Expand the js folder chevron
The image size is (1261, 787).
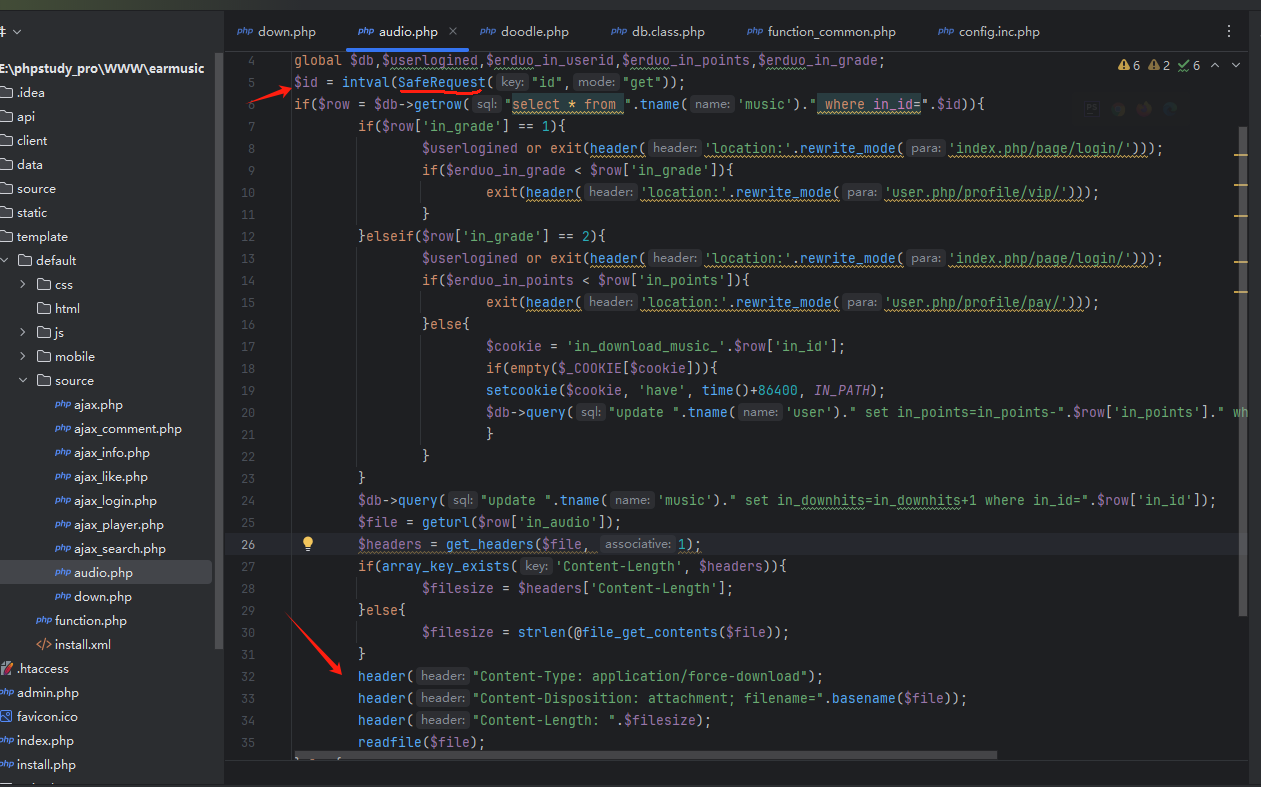pos(24,332)
